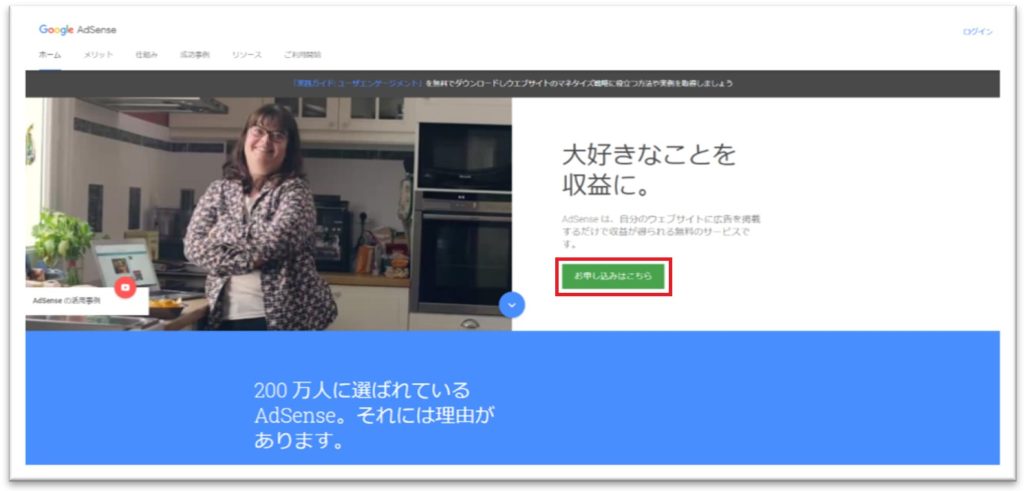Click the green お申し込みはこちら button

tap(613, 276)
